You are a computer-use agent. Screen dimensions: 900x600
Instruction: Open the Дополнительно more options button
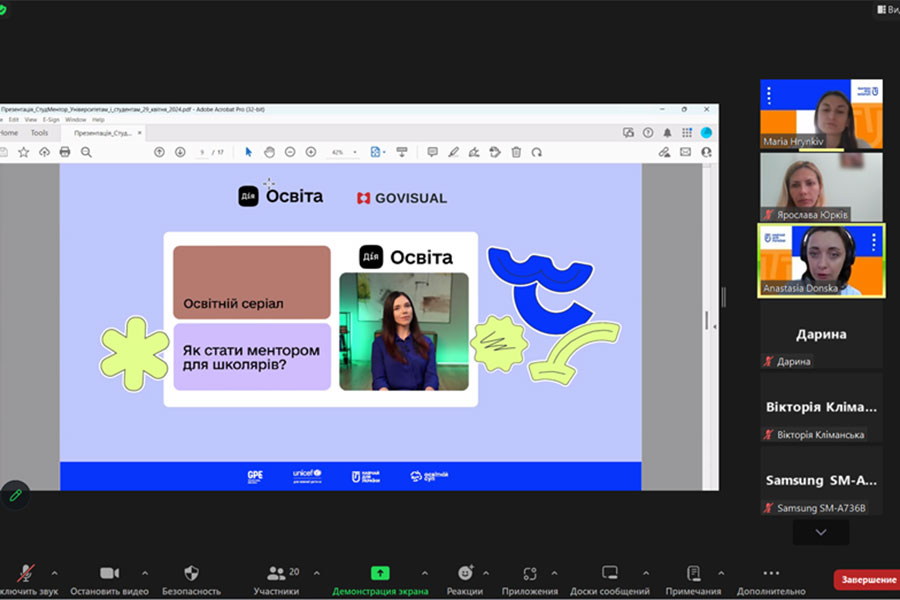coord(770,573)
